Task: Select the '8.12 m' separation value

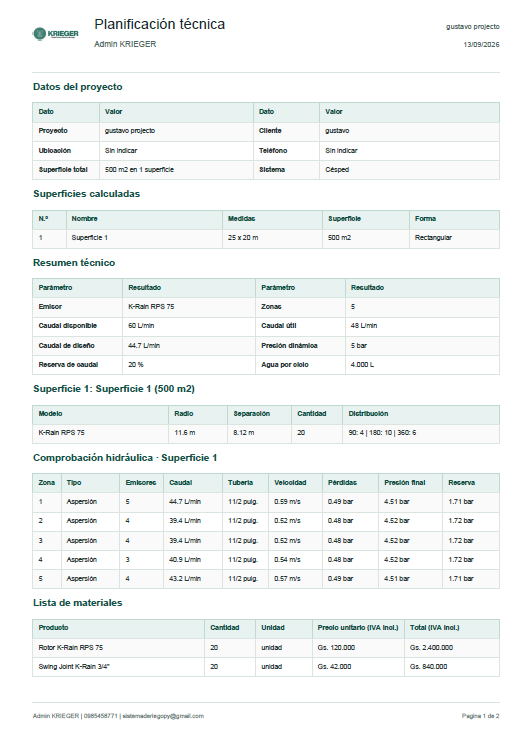Action: 244,432
